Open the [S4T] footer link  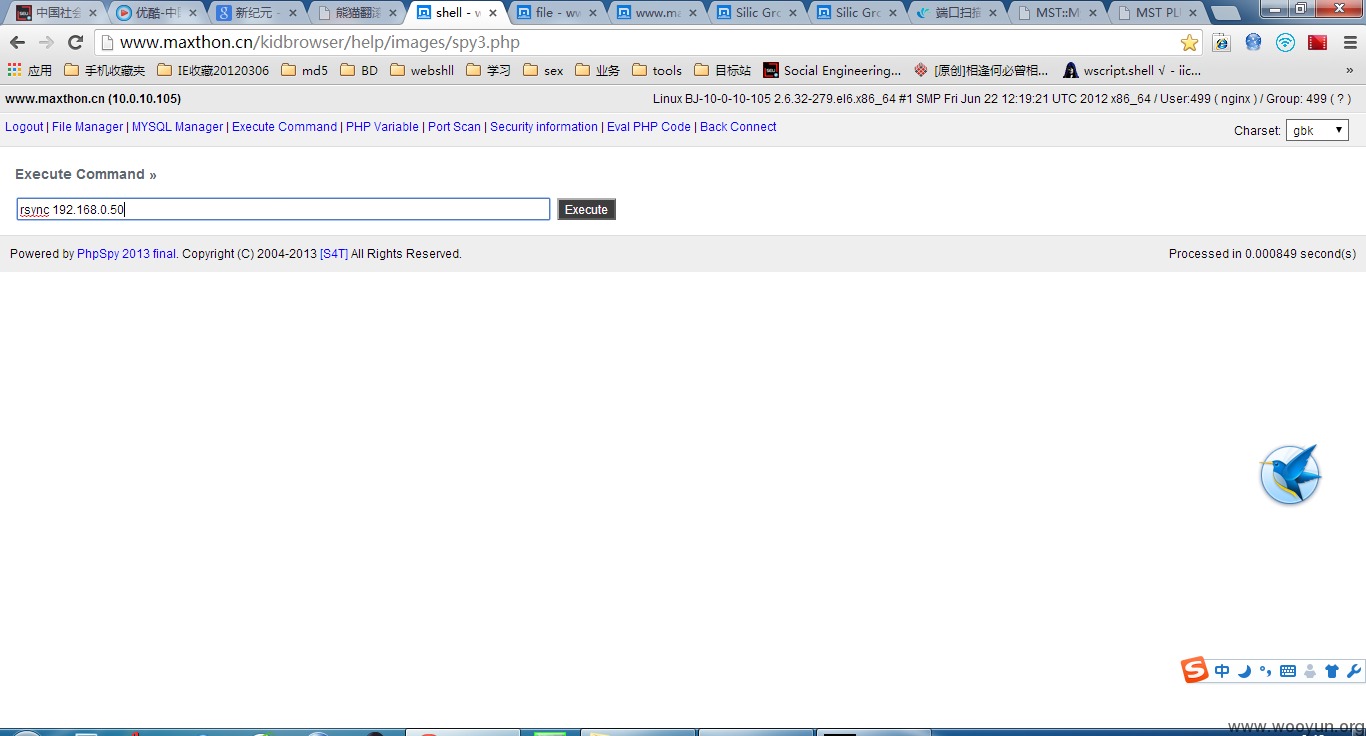click(334, 254)
